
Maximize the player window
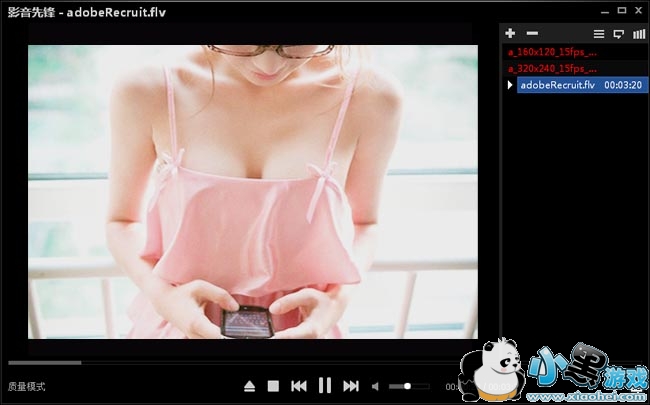622,10
